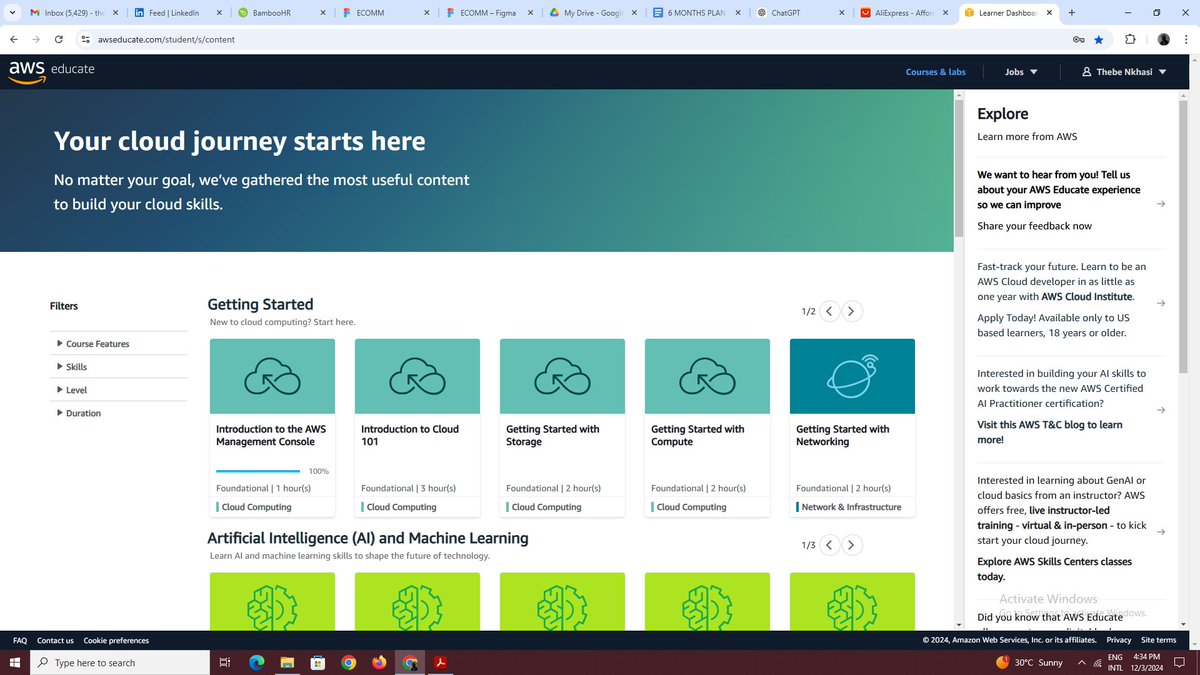1200x675 pixels.
Task: Reload the current page
Action: pos(59,39)
